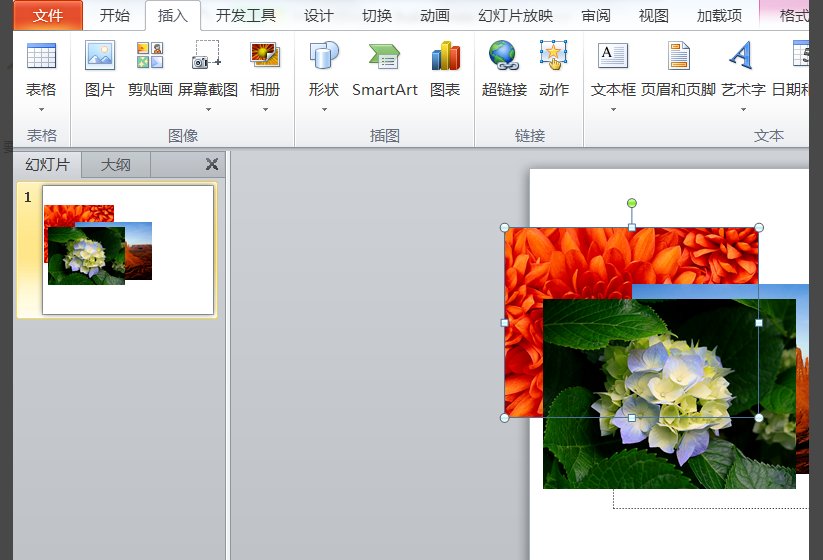823x560 pixels.
Task: Click the orange chrysanthemum picture
Action: pos(567,262)
